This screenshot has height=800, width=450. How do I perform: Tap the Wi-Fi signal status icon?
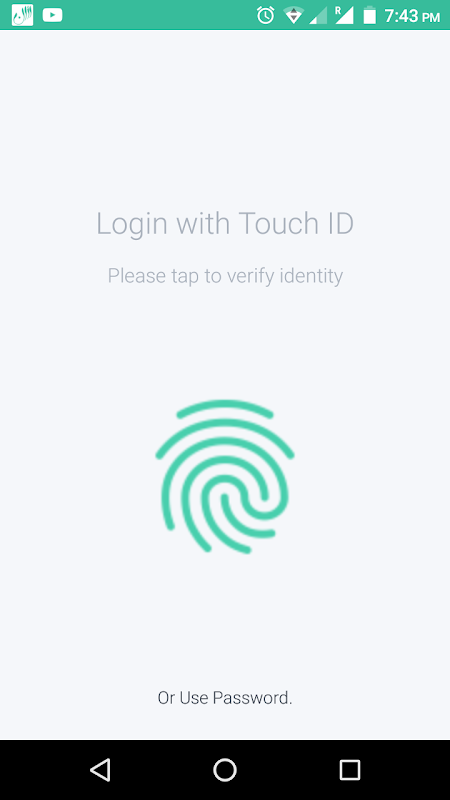[x=294, y=15]
